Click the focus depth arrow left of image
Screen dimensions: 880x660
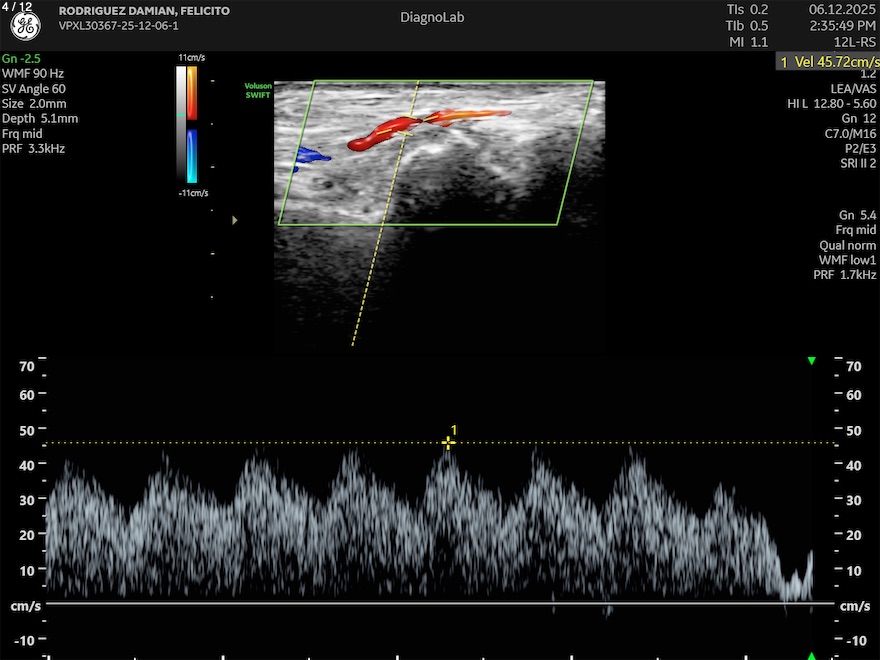pyautogui.click(x=235, y=219)
